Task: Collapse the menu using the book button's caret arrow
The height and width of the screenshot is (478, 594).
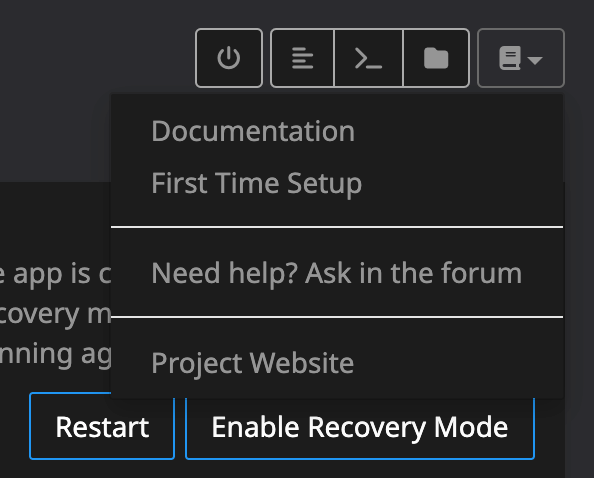Action: pos(535,60)
